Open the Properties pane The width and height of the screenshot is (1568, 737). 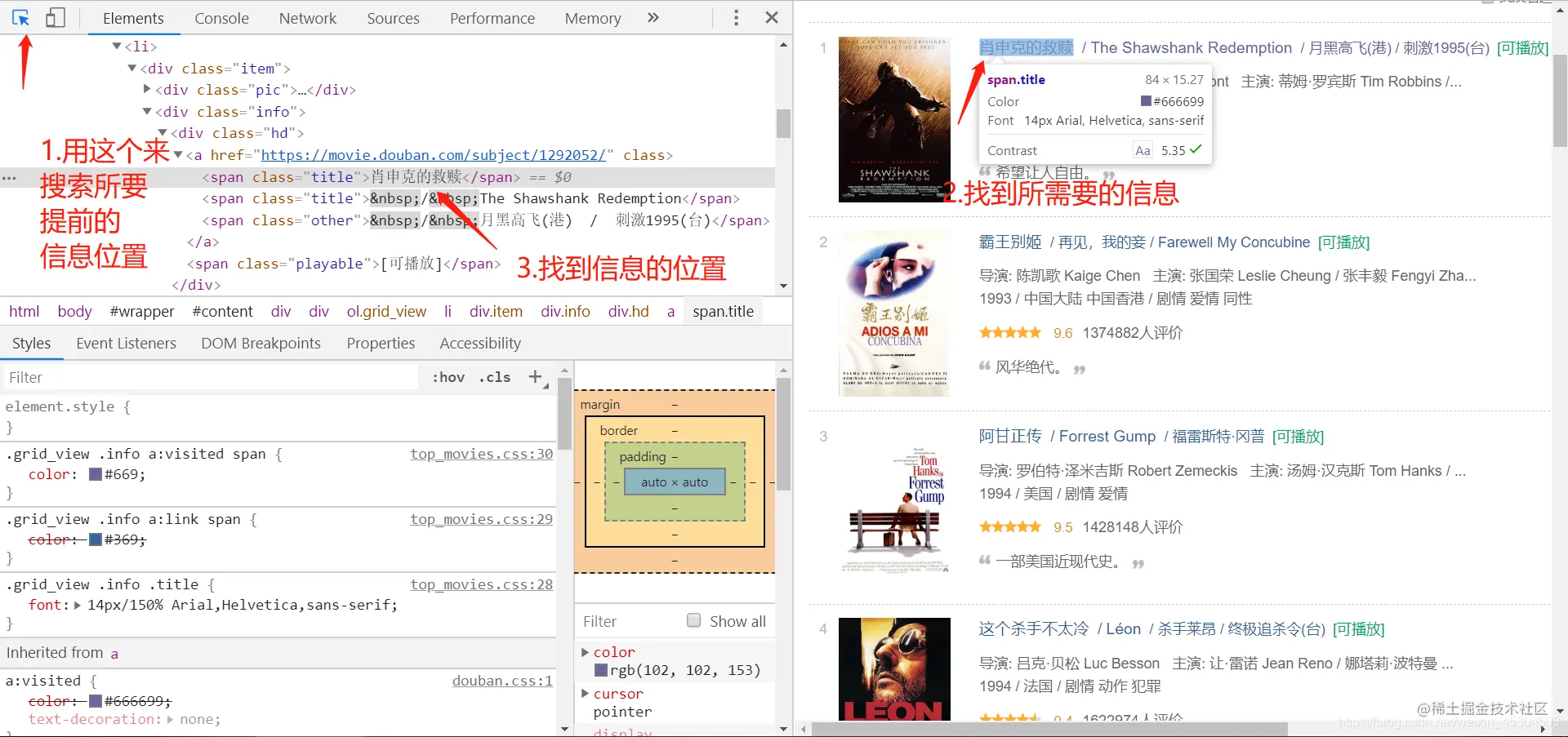(381, 344)
